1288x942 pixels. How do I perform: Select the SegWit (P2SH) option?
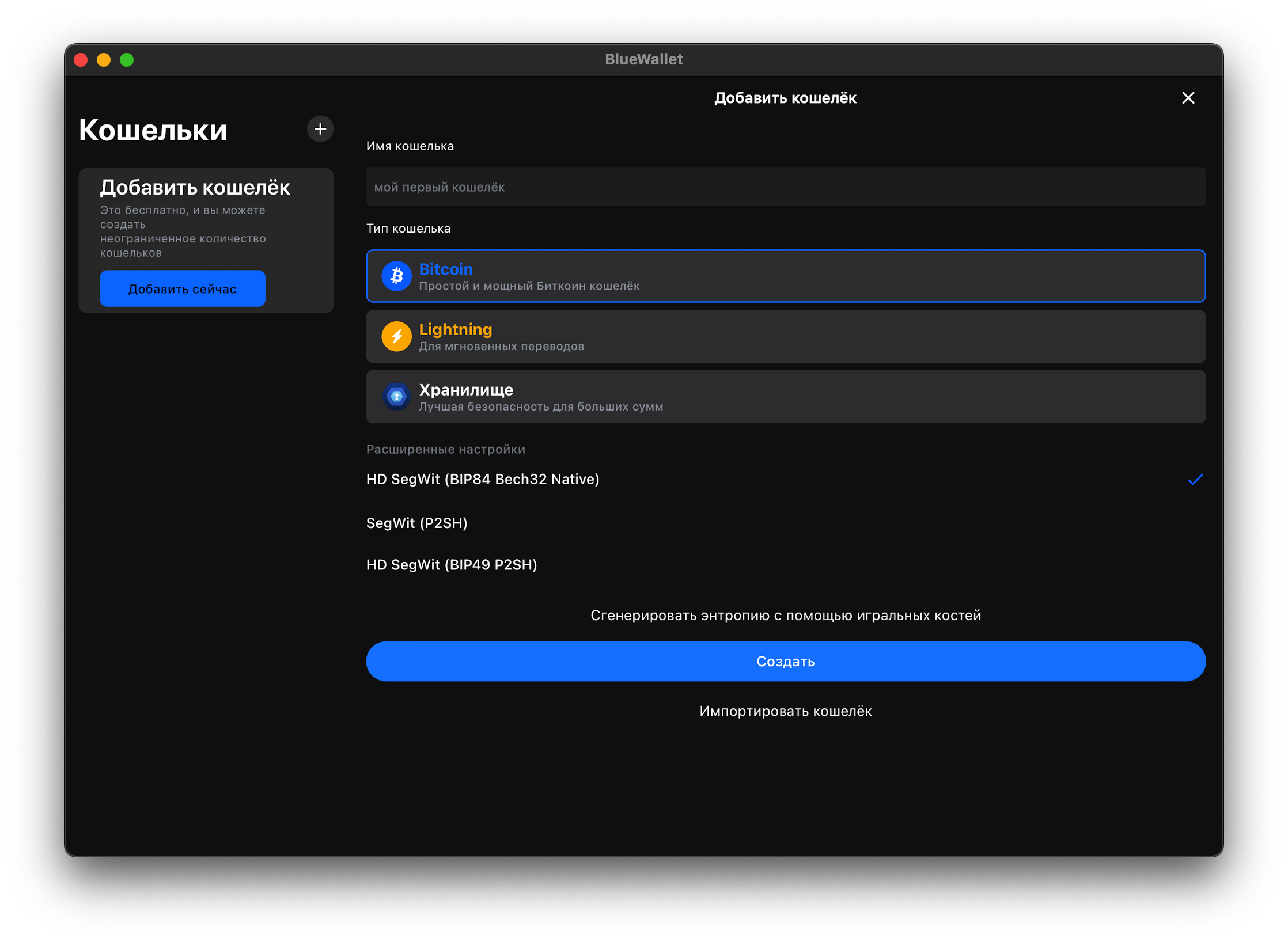417,523
